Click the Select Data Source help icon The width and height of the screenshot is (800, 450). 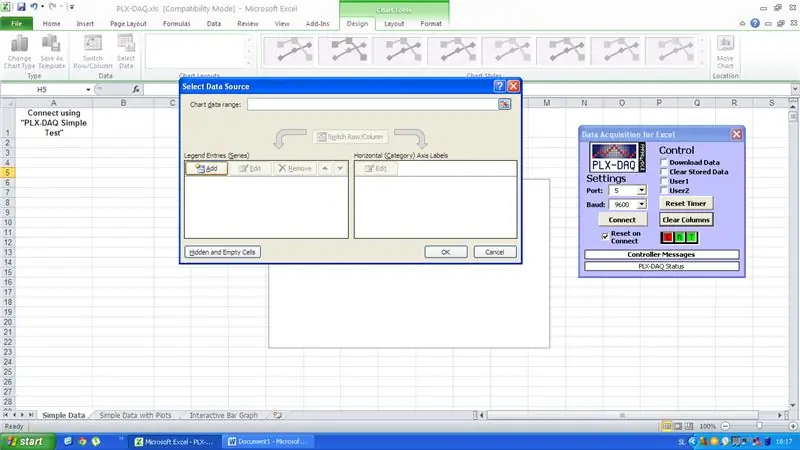pos(499,86)
